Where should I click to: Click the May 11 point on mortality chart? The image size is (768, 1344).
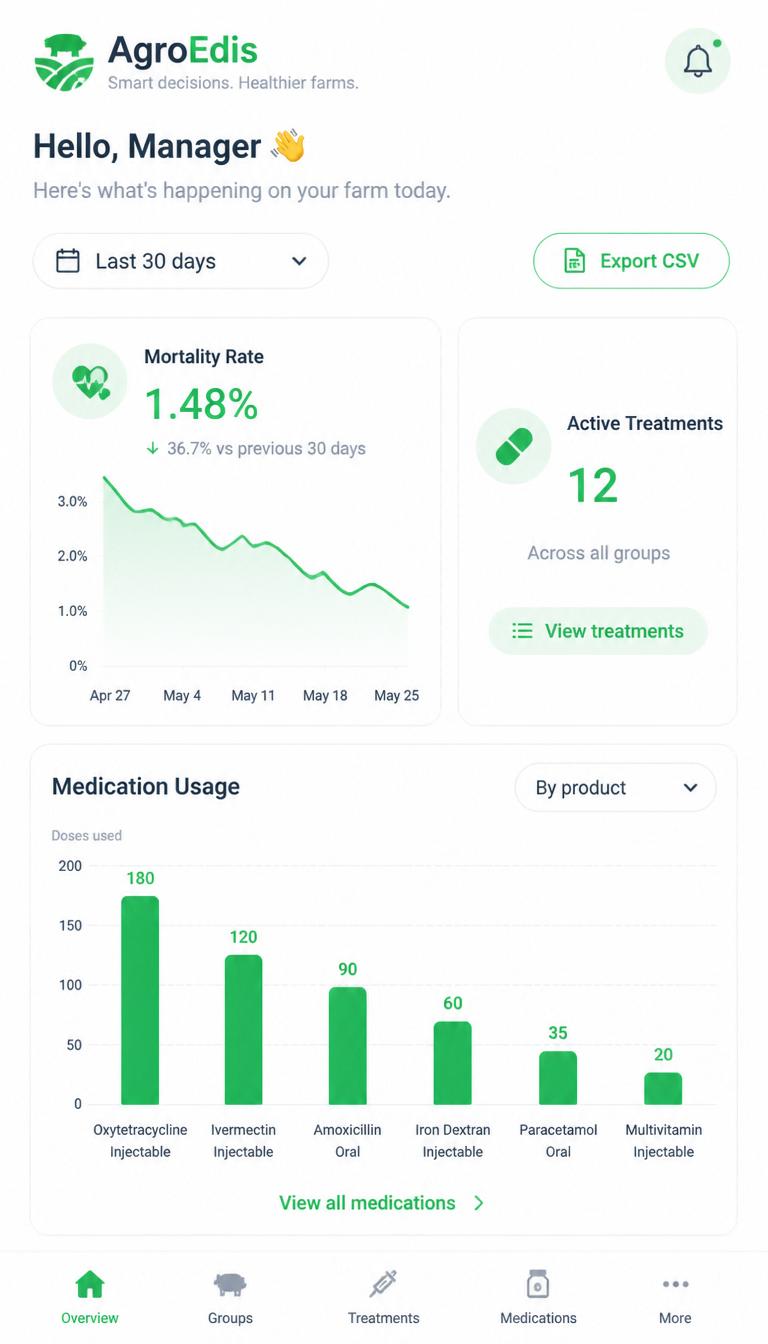[253, 545]
